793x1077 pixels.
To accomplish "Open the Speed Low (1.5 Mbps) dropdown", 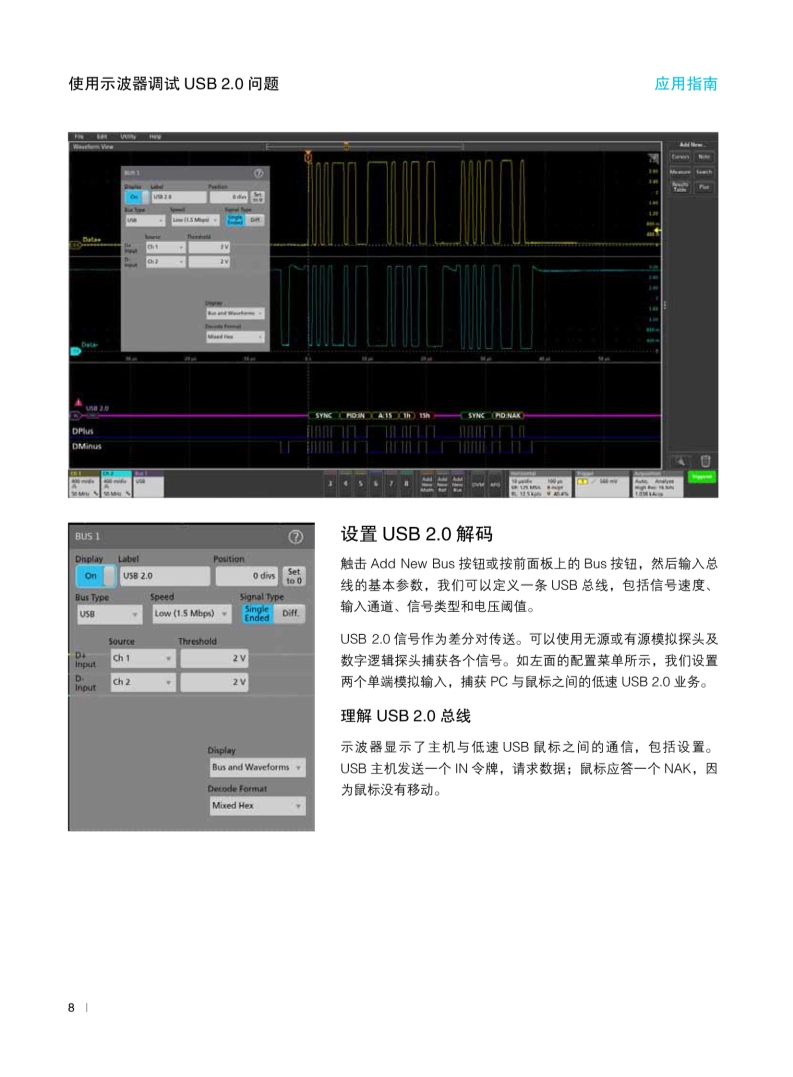I will pyautogui.click(x=191, y=614).
